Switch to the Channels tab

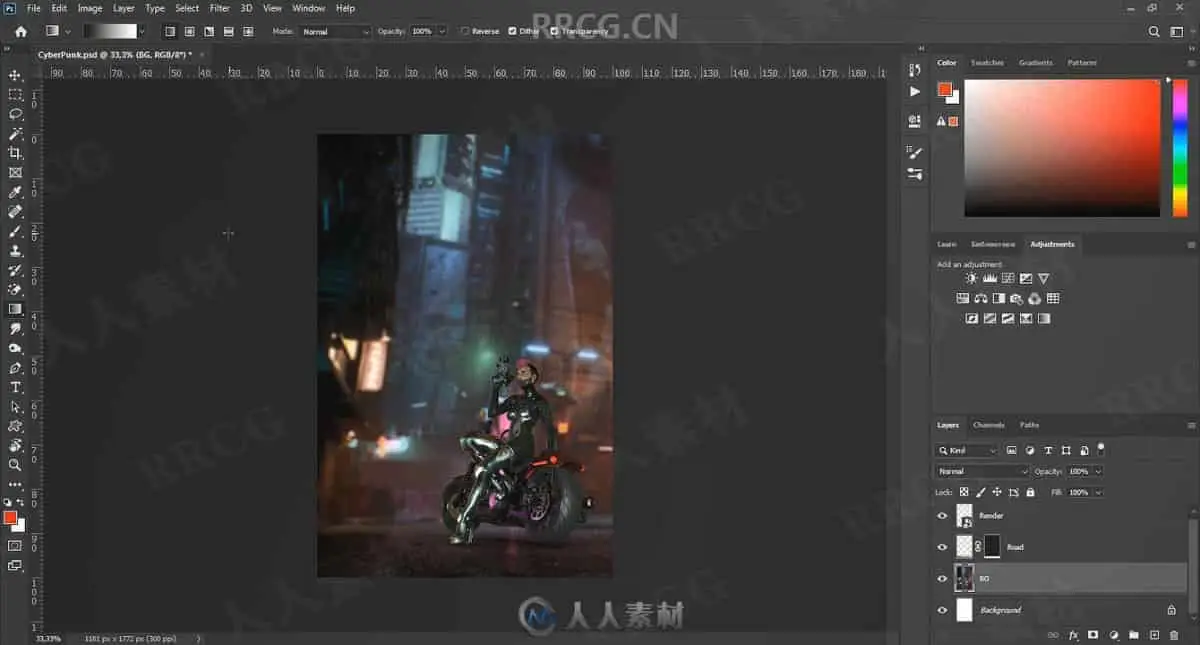[989, 425]
